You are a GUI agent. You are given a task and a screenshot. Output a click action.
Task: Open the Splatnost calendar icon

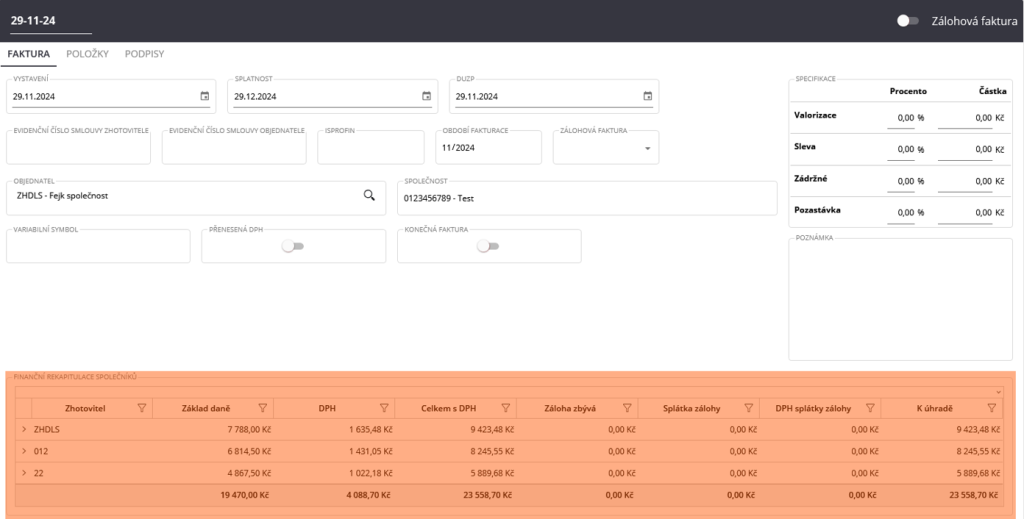tap(426, 97)
